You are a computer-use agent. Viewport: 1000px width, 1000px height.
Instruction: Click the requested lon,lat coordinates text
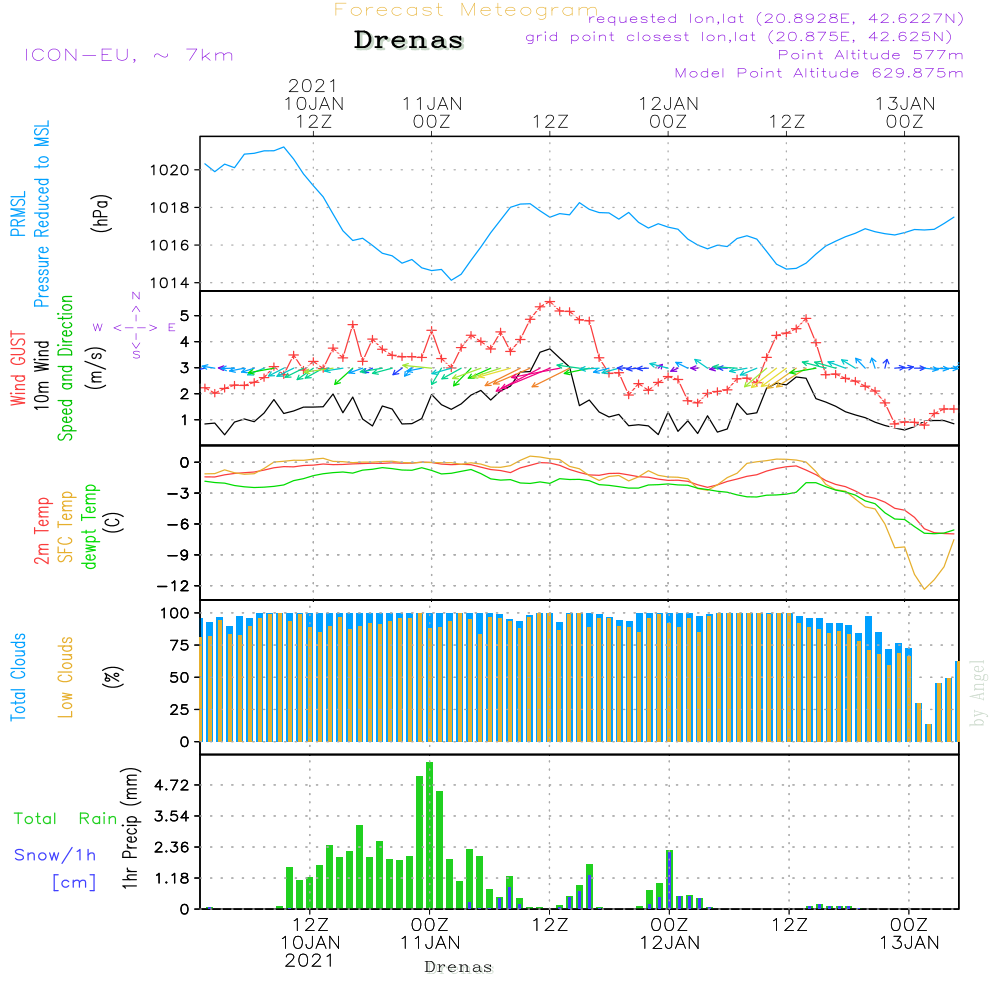[776, 19]
